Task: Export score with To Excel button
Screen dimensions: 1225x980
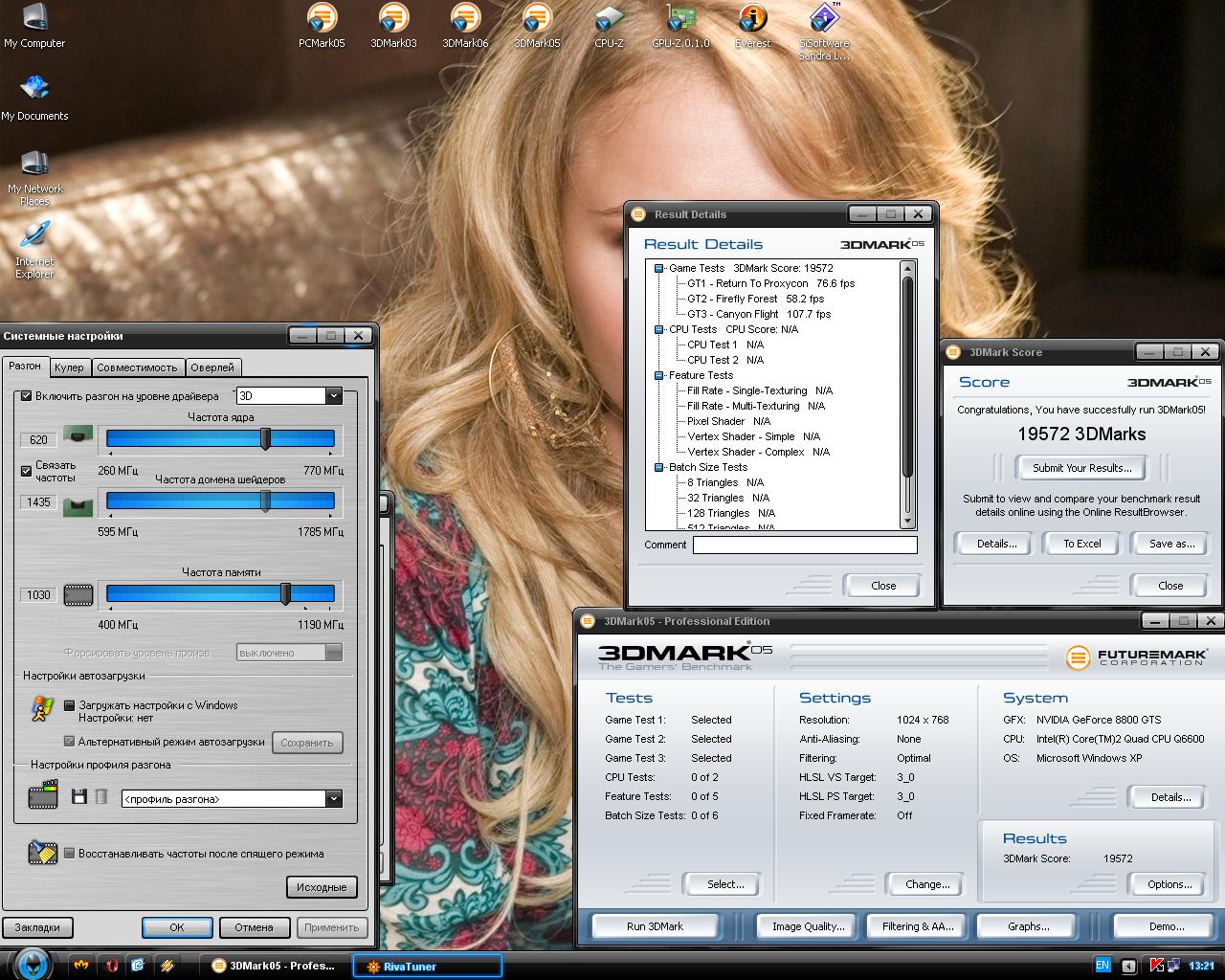Action: (1082, 544)
